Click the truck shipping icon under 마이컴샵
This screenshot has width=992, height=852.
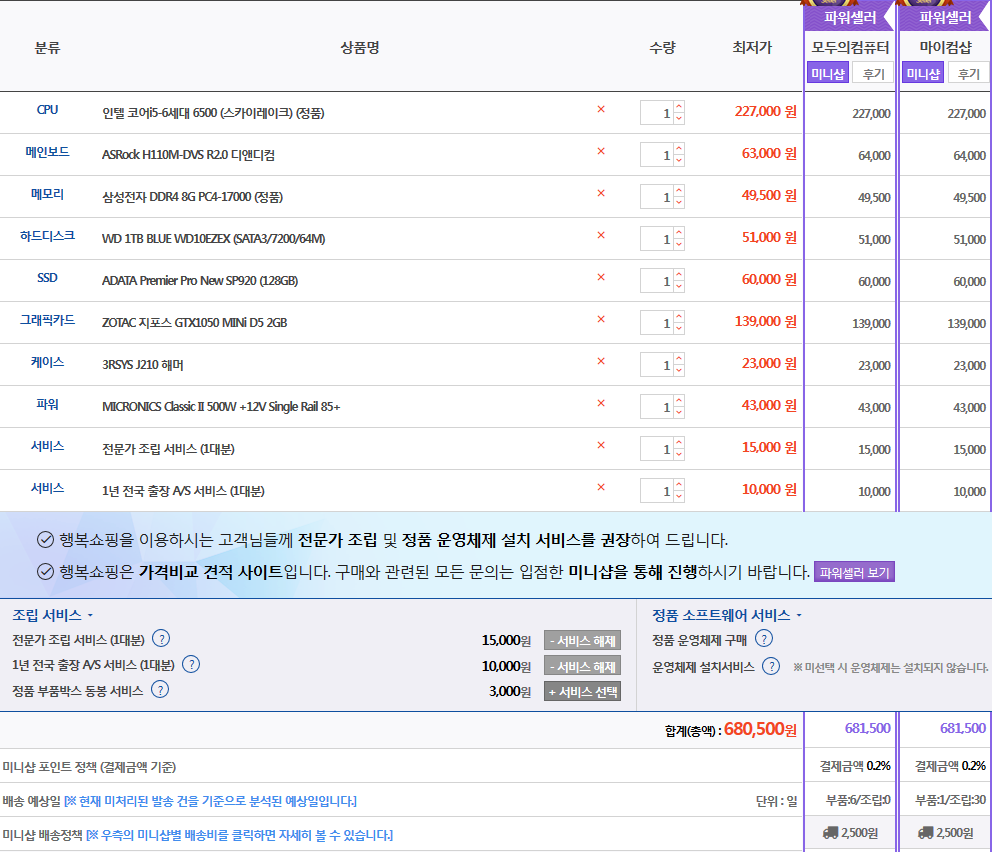(925, 832)
